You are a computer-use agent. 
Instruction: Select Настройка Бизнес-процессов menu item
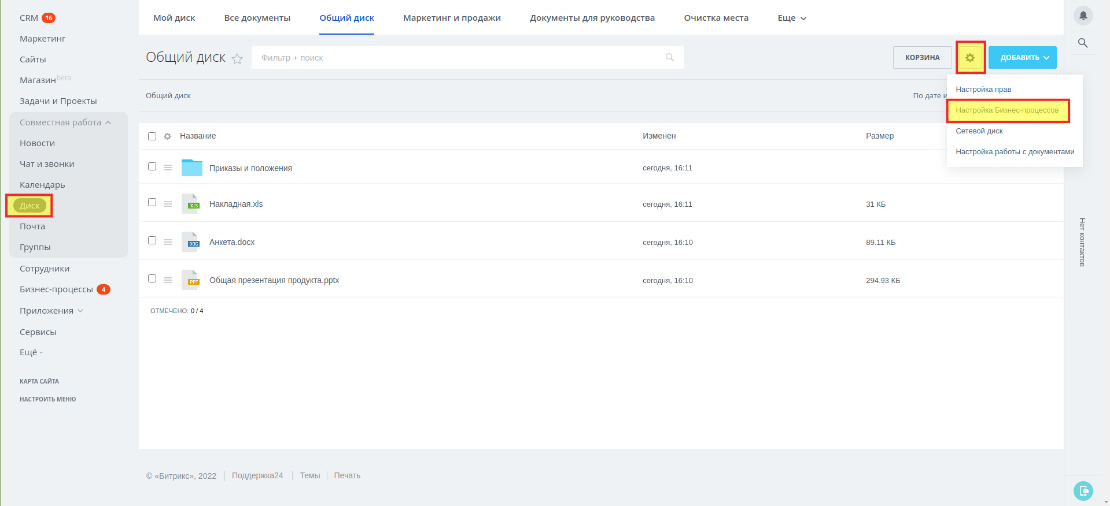click(x=1007, y=110)
